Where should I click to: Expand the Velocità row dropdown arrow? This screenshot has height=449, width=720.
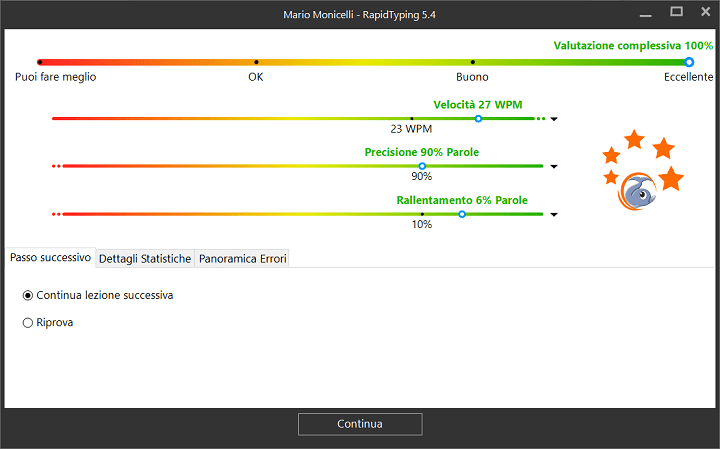(554, 119)
